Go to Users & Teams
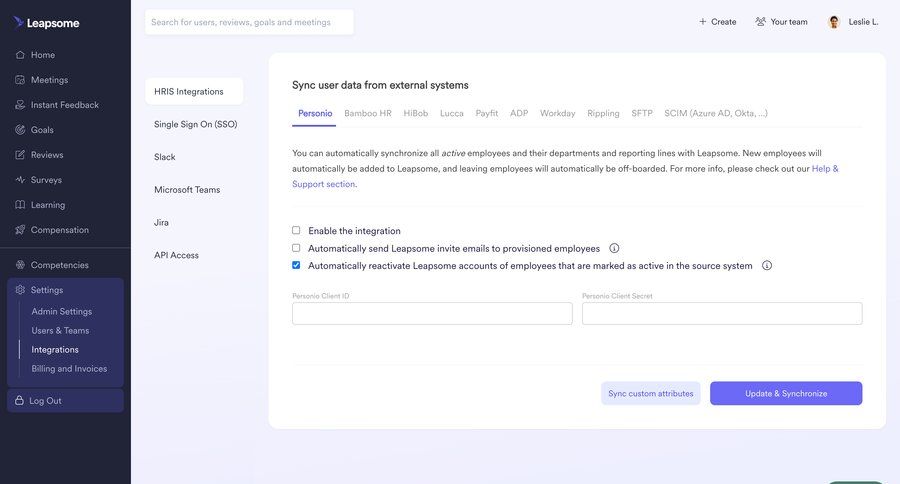900x484 pixels. coord(60,330)
